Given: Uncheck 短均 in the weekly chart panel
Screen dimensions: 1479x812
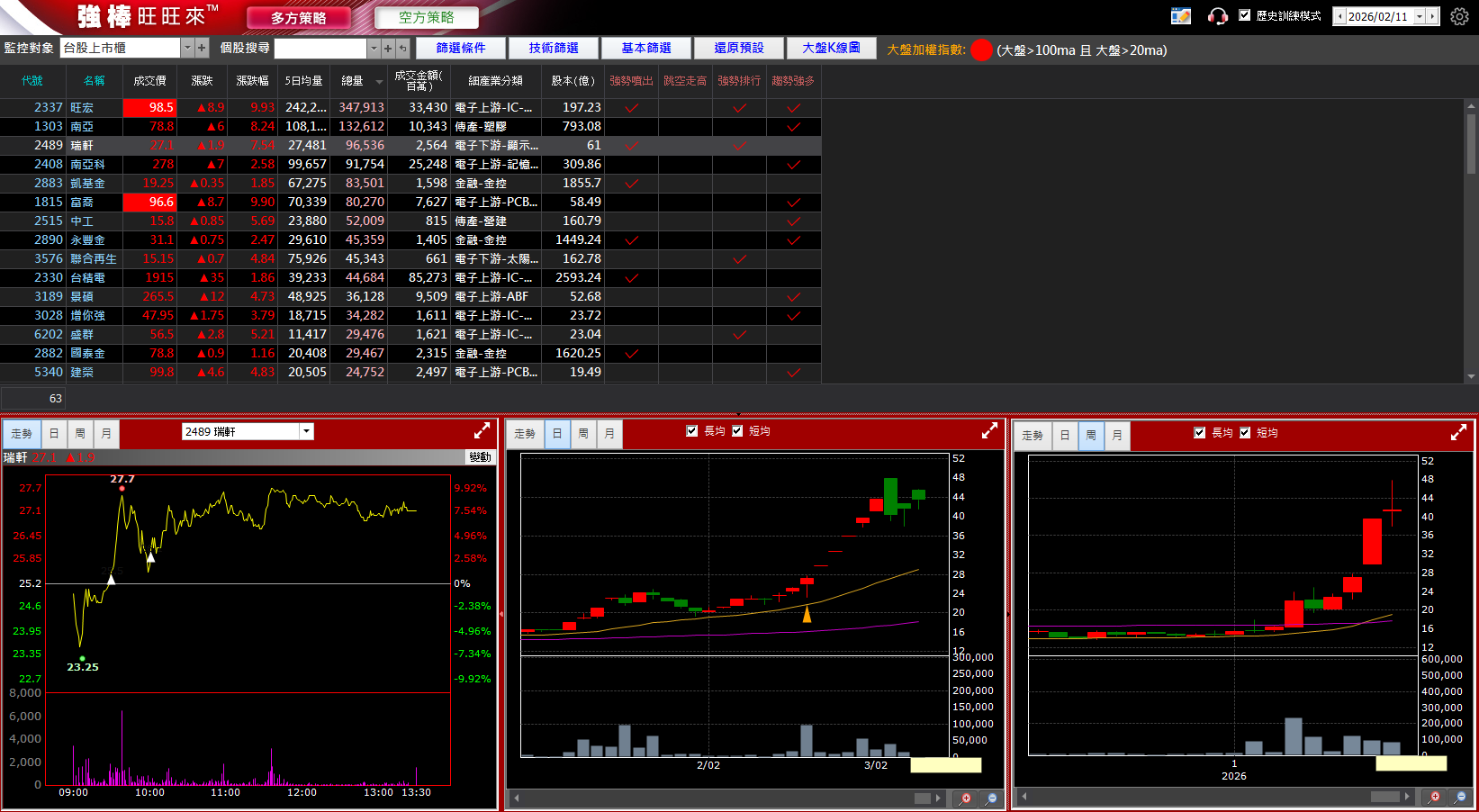Looking at the screenshot, I should click(1245, 433).
